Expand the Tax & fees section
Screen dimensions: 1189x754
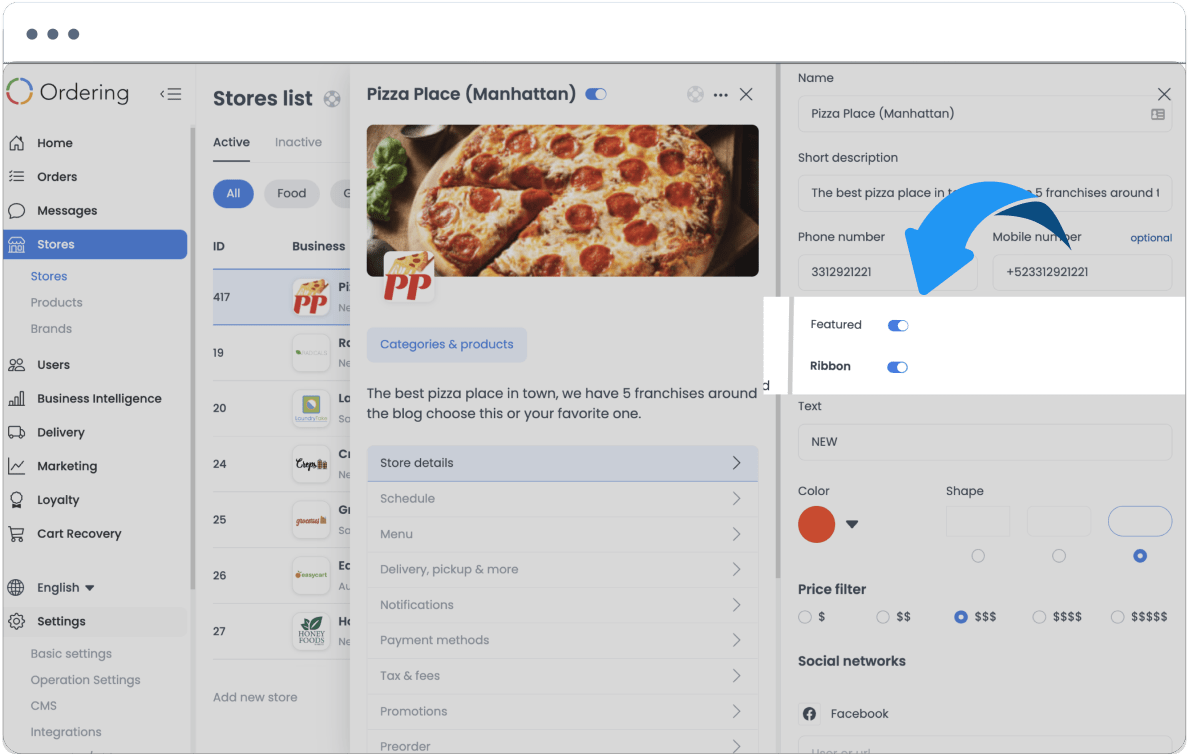563,676
